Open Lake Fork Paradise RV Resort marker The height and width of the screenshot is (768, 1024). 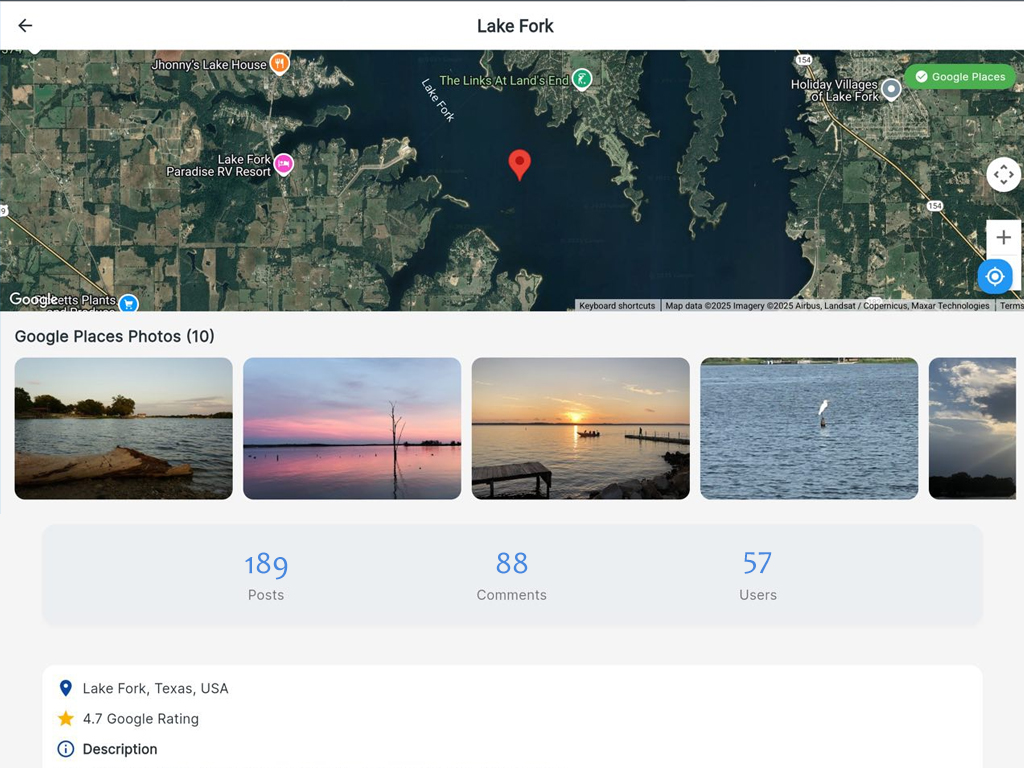283,164
